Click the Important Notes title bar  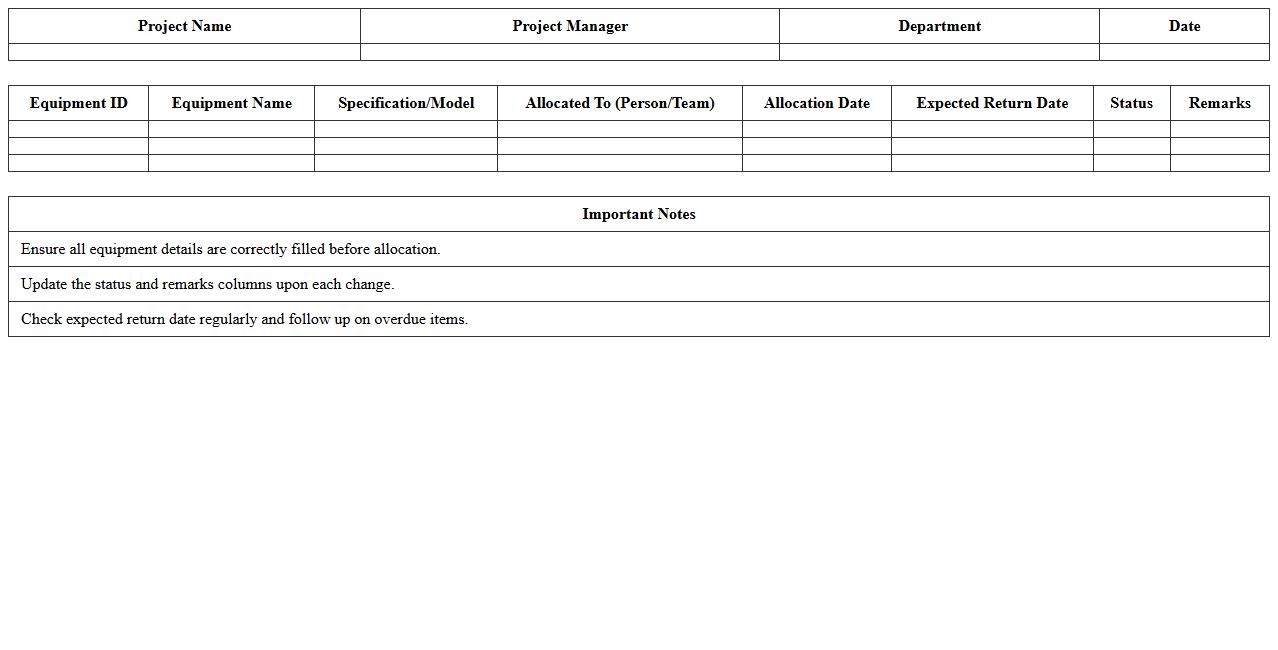tap(638, 214)
